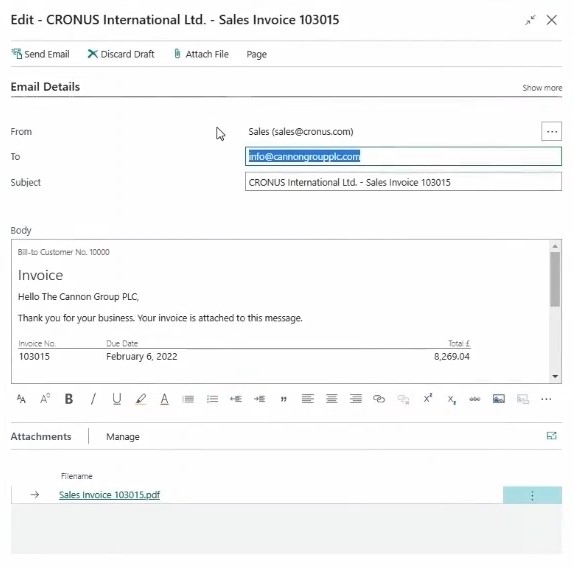
Task: Open the Page menu
Action: [x=257, y=54]
